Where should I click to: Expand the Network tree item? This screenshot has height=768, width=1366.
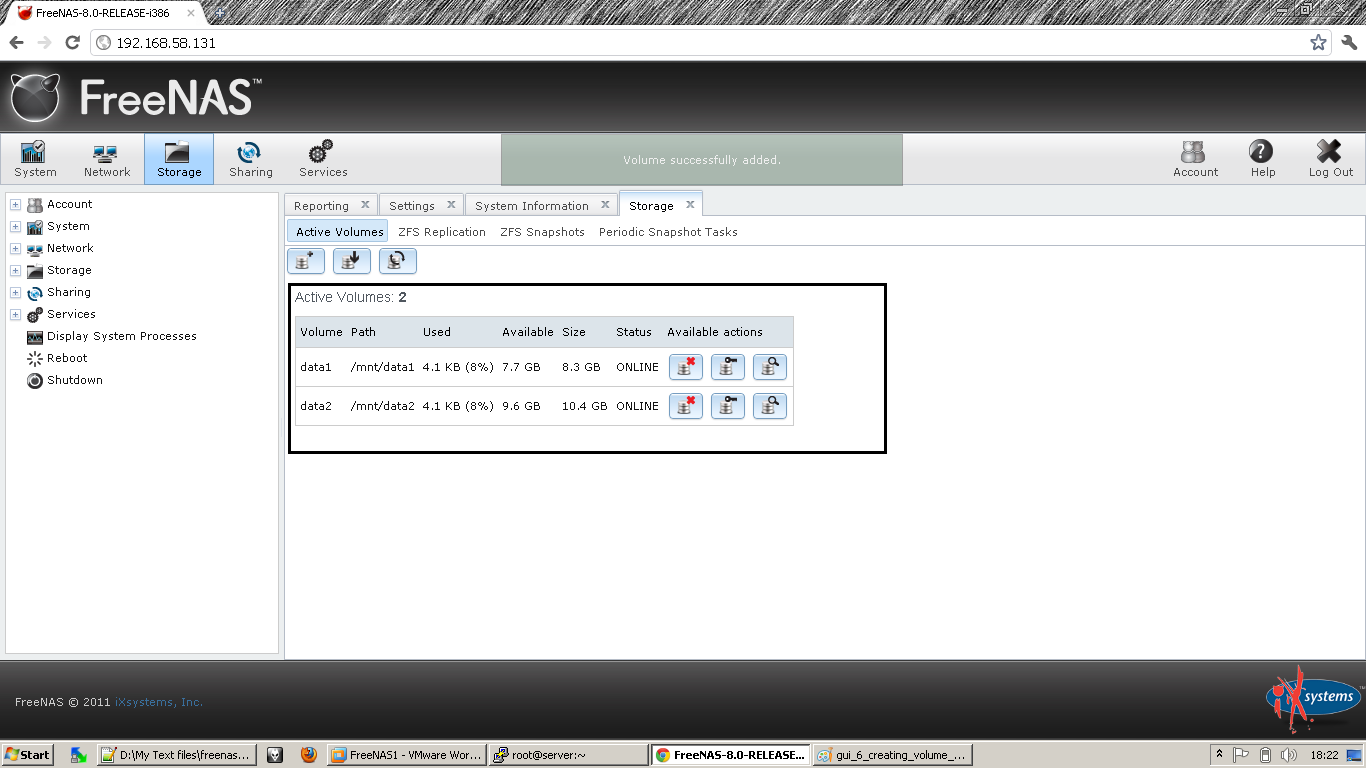(15, 248)
